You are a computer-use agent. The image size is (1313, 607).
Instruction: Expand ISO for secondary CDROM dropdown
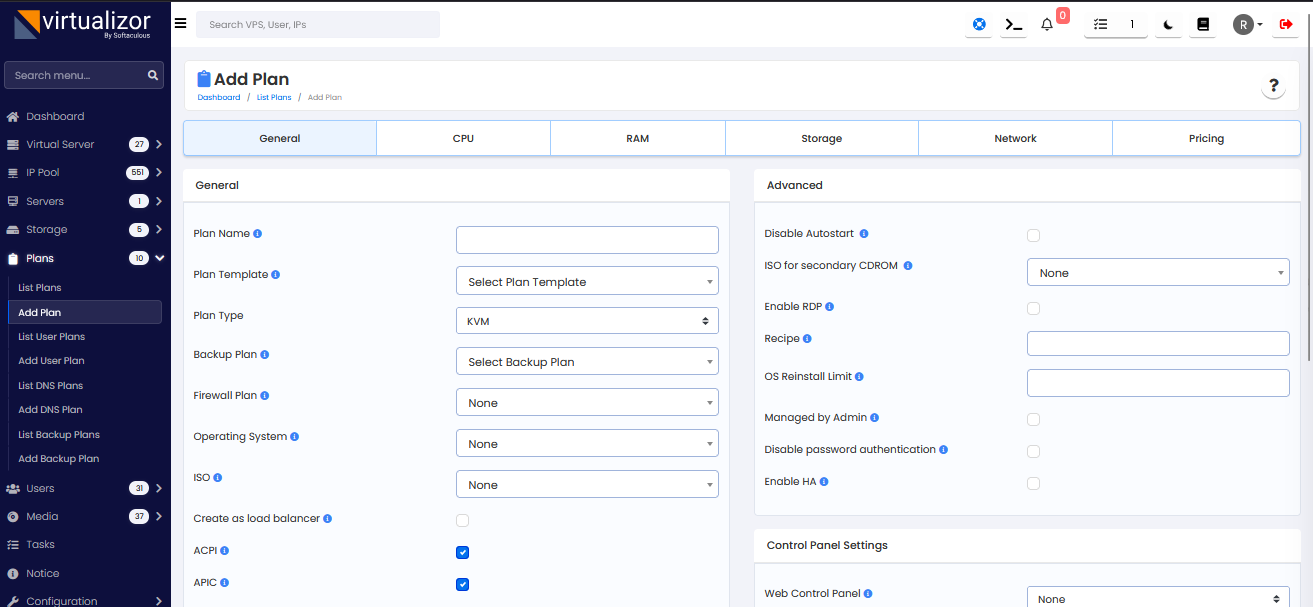(1157, 273)
